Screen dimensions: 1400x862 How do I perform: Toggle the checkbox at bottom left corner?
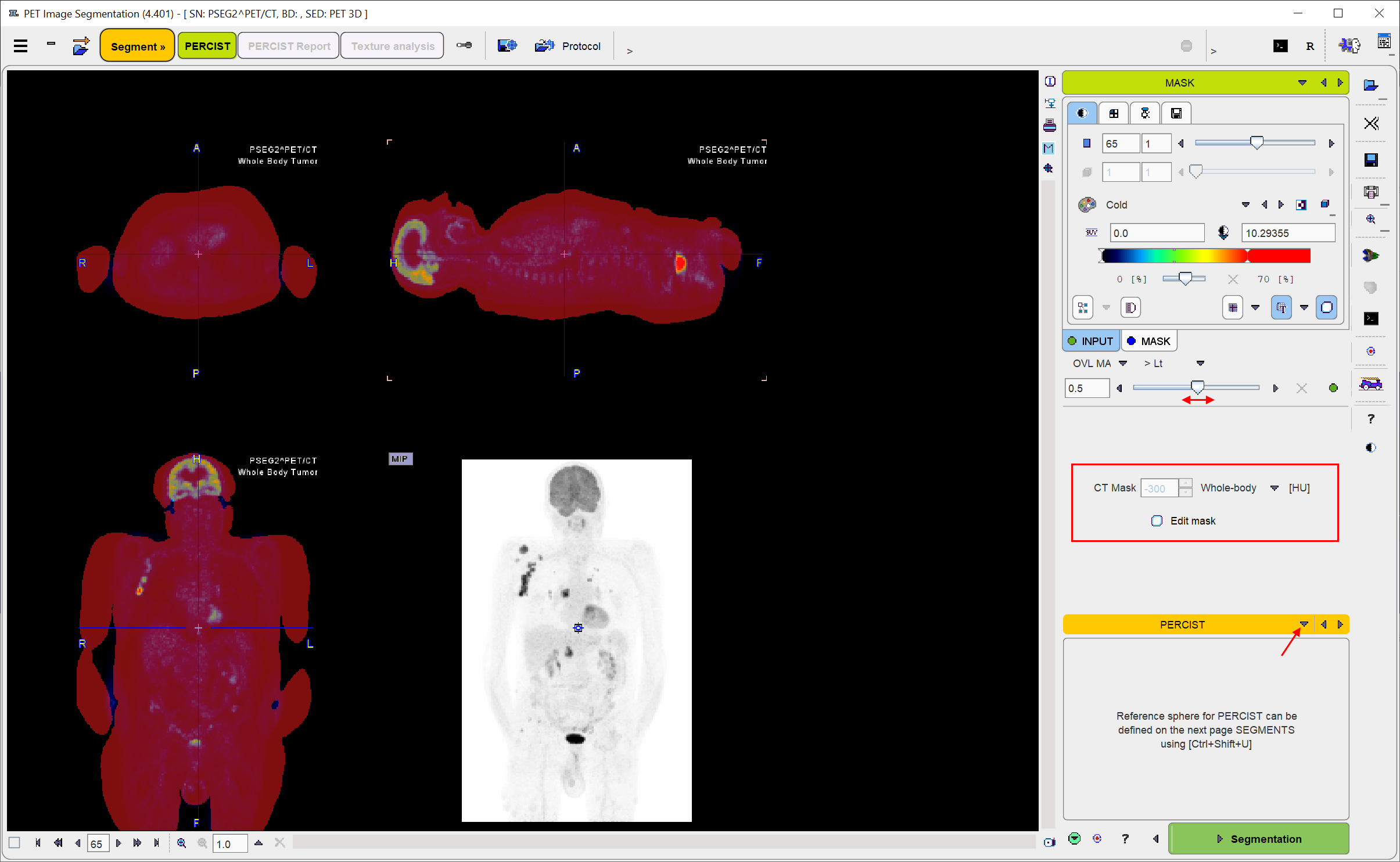(x=15, y=843)
